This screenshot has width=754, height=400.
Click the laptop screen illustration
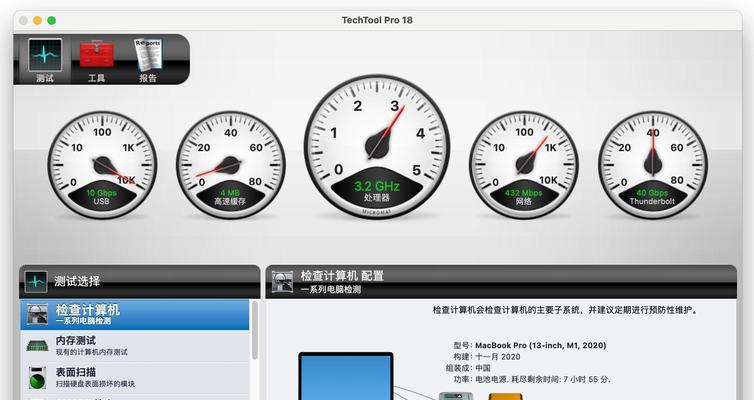point(346,377)
